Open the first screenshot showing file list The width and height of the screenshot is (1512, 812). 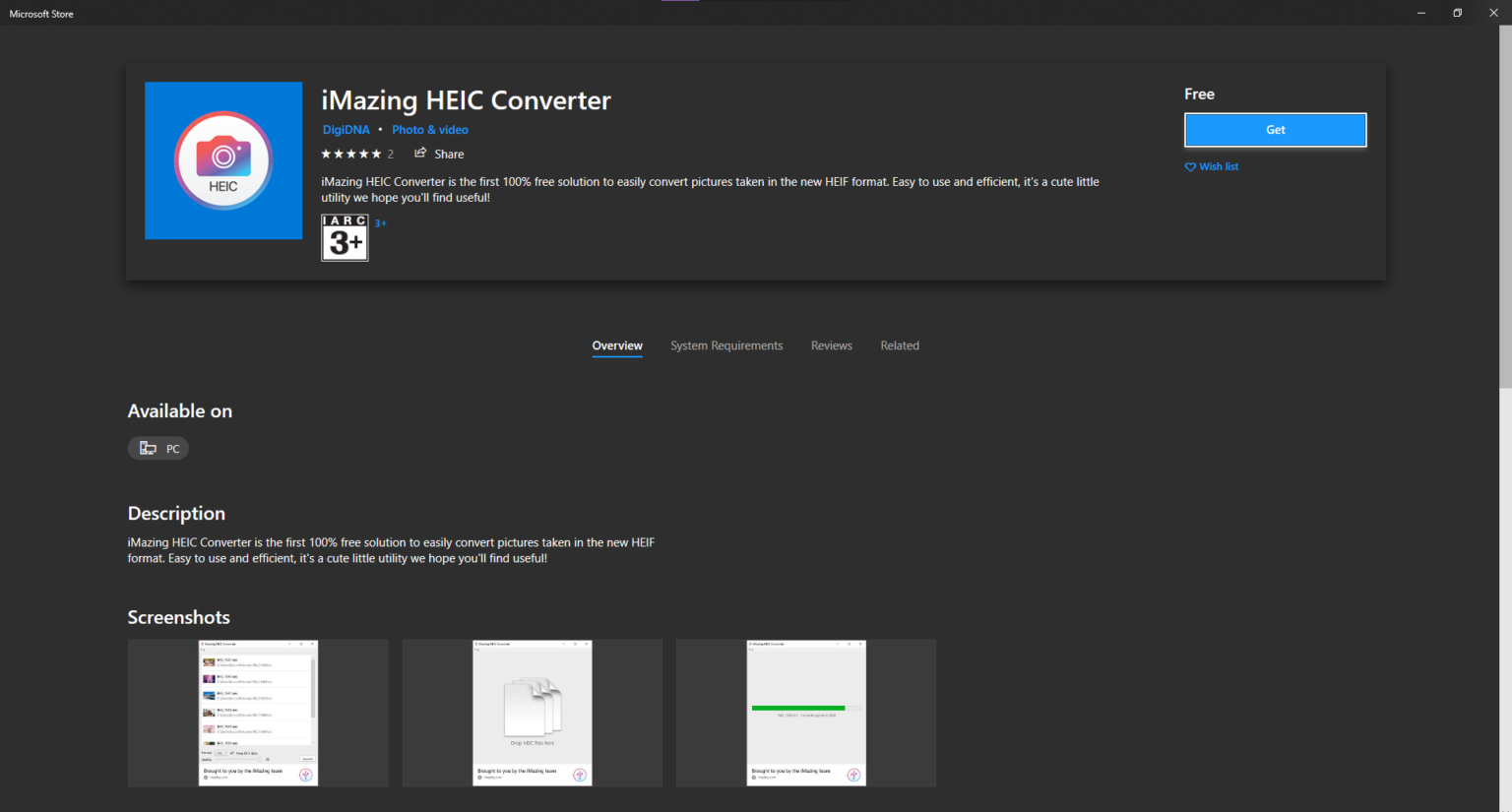click(257, 713)
